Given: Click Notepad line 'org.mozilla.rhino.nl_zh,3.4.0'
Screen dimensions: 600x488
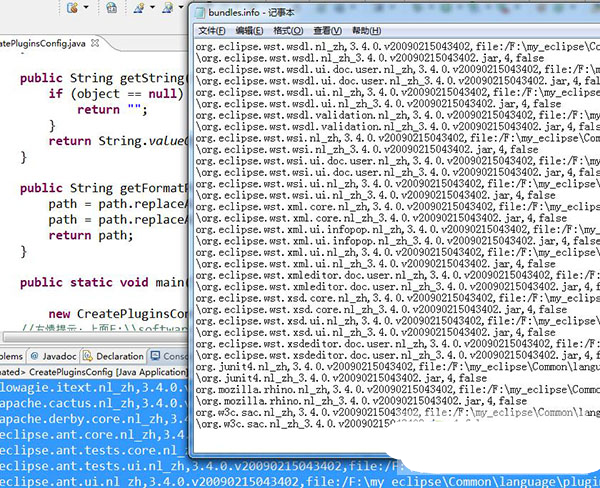Looking at the screenshot, I should pos(398,390).
